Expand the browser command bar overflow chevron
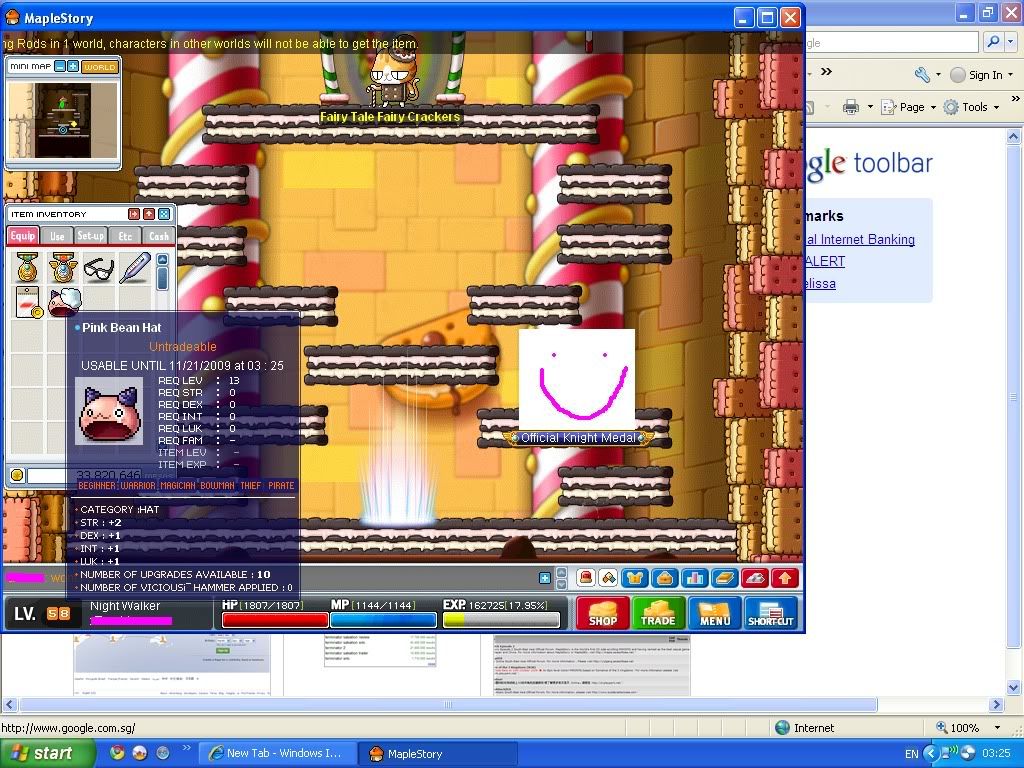Screen dimensions: 1024x768 click(x=1016, y=99)
